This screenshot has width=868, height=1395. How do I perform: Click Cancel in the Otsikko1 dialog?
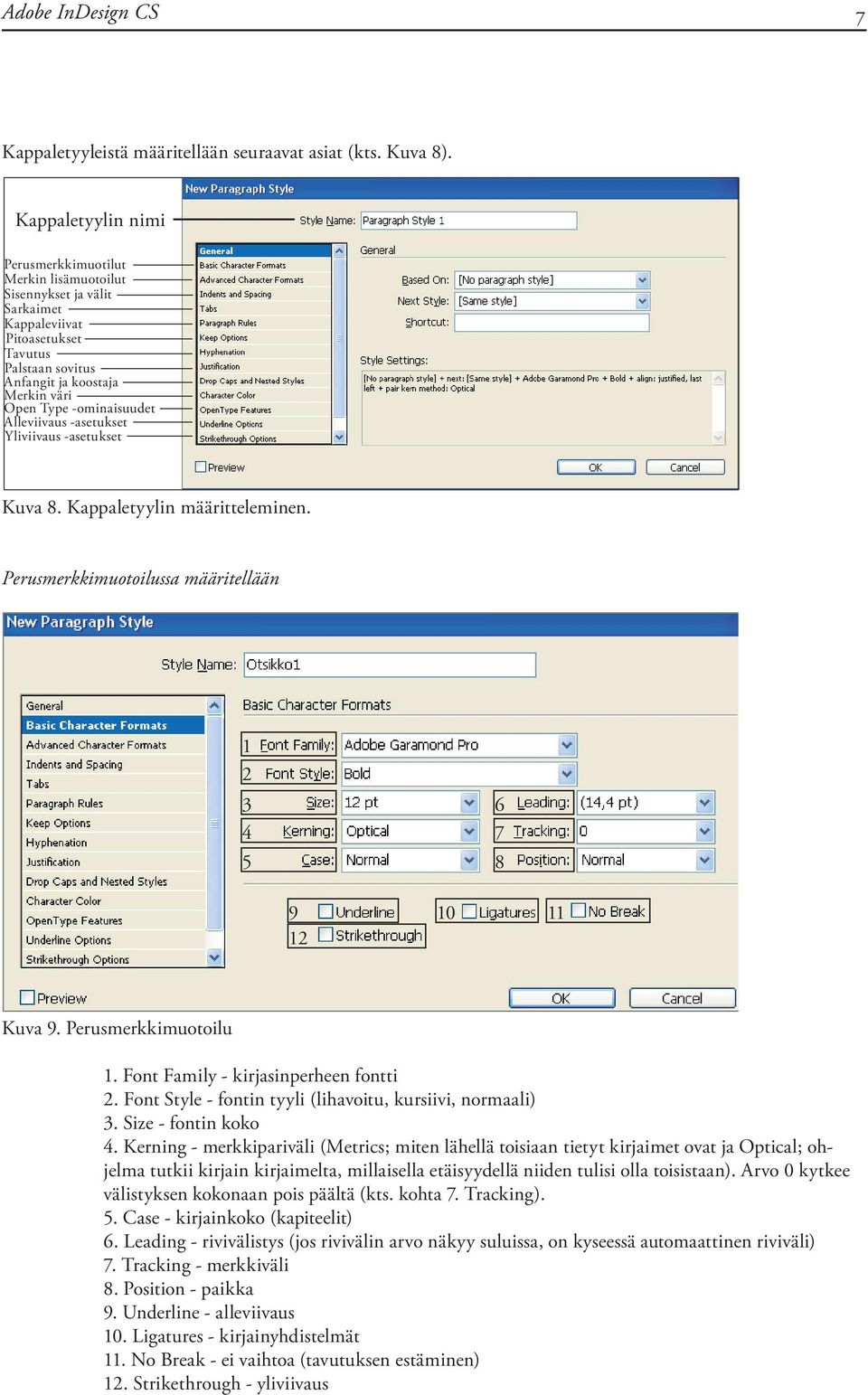click(x=682, y=998)
